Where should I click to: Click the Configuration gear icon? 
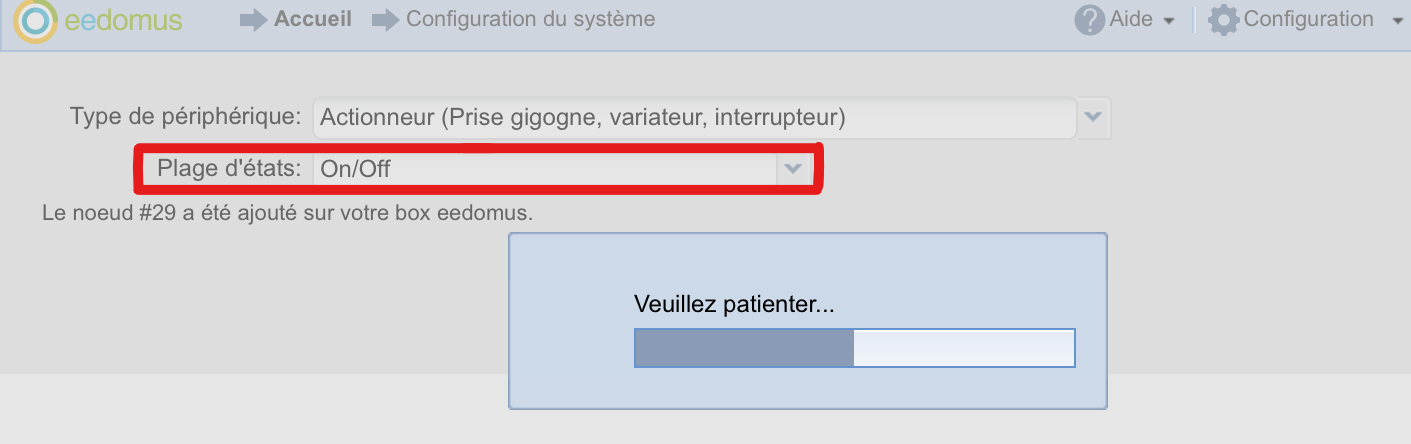click(1223, 20)
